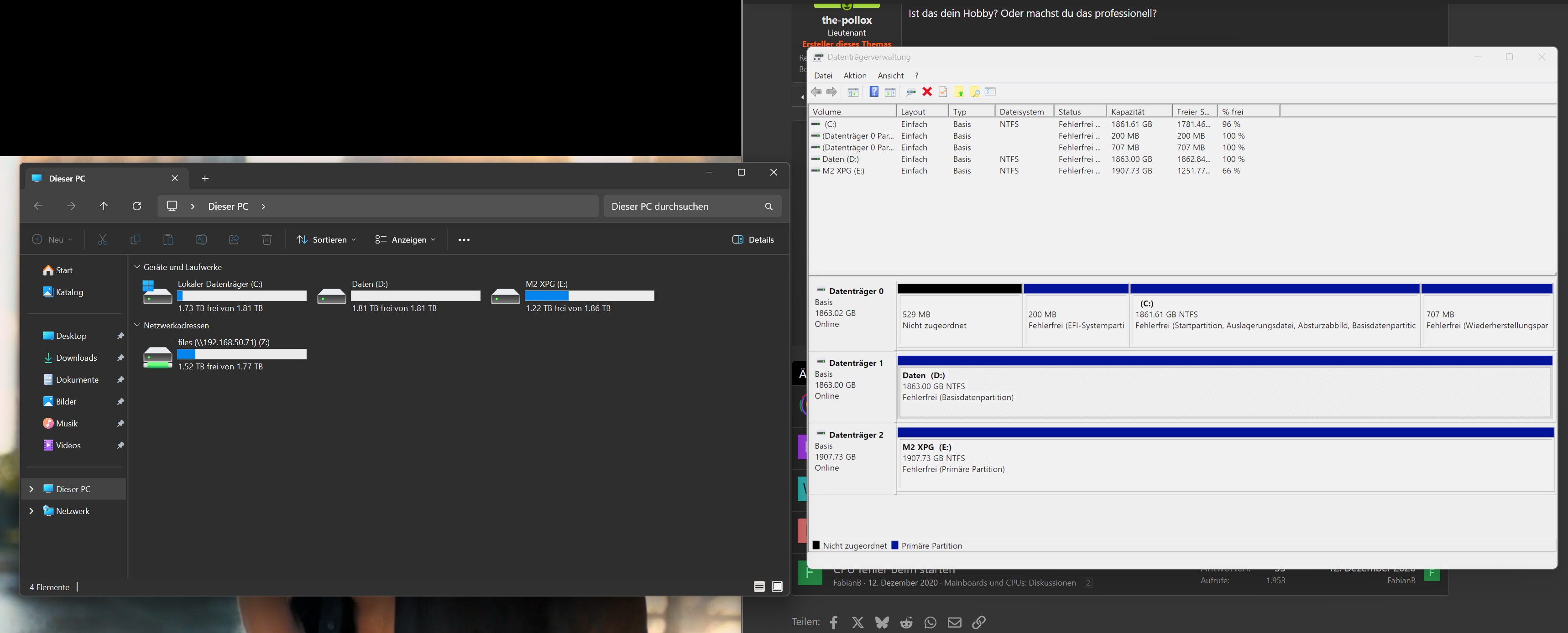Click the Explorer refresh arrow icon
Screen dimensions: 1568x633
click(137, 206)
